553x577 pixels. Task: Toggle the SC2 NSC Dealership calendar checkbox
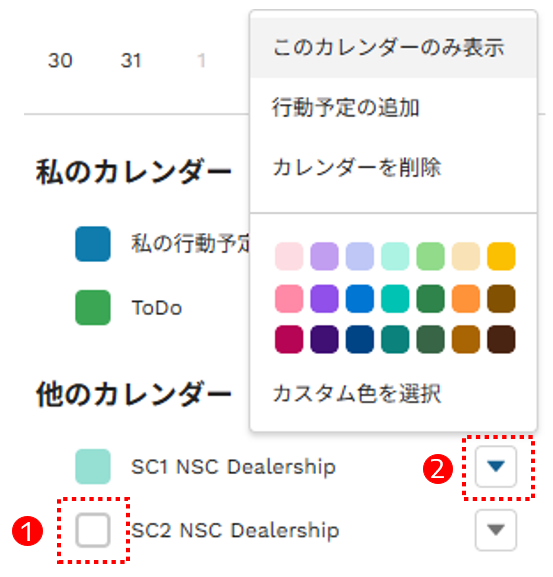pyautogui.click(x=93, y=530)
